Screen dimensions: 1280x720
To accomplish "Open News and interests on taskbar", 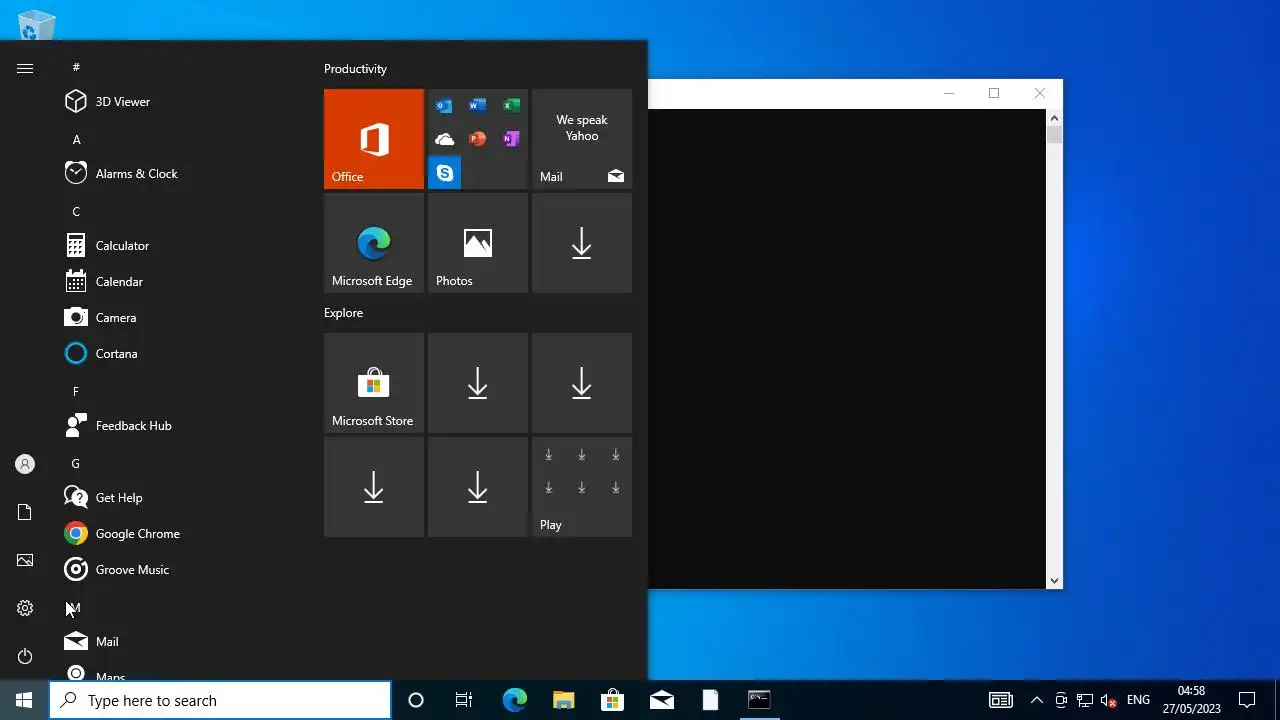I will (1000, 700).
